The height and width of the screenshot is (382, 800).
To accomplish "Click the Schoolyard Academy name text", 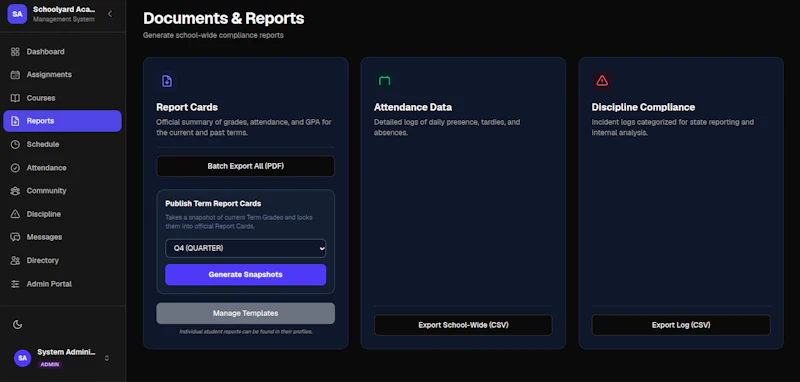I will point(64,9).
